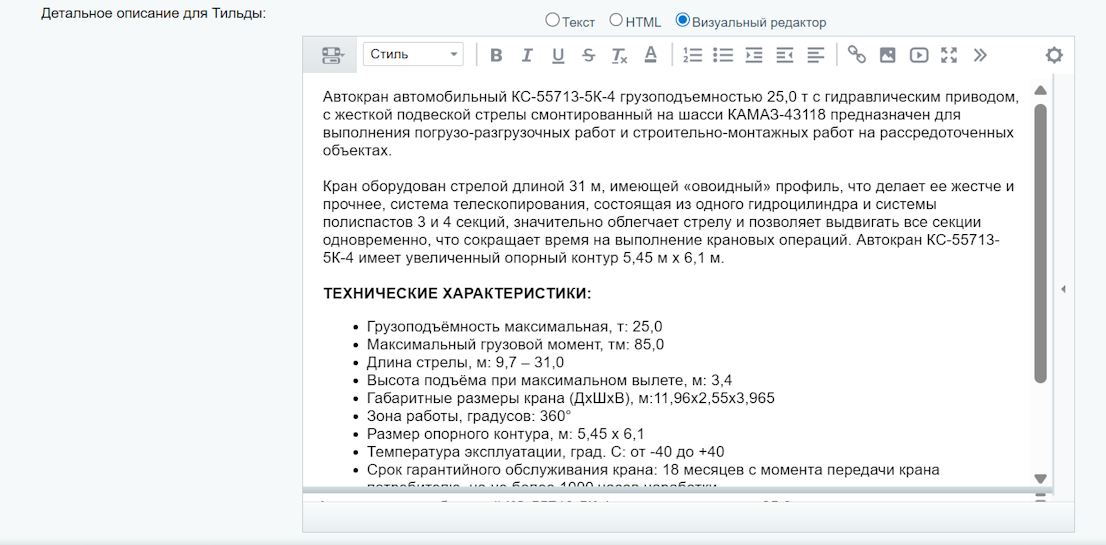Toggle underline formatting

coord(558,55)
